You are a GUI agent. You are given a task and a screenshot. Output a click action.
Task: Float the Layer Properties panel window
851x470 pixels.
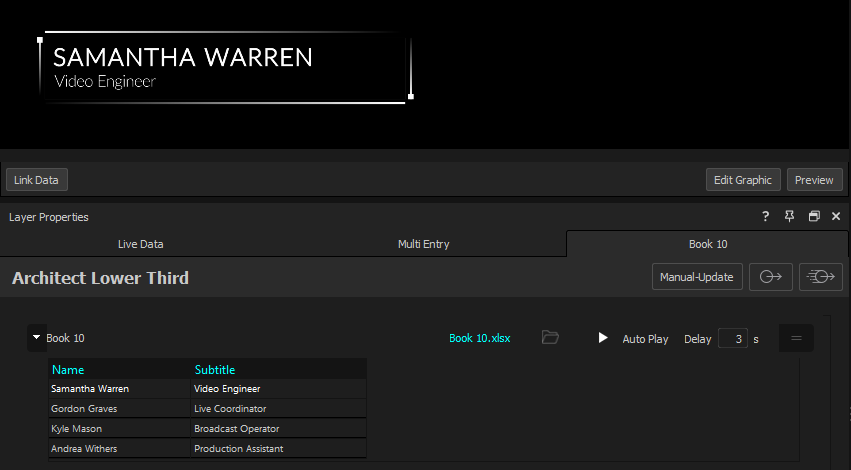coord(814,216)
